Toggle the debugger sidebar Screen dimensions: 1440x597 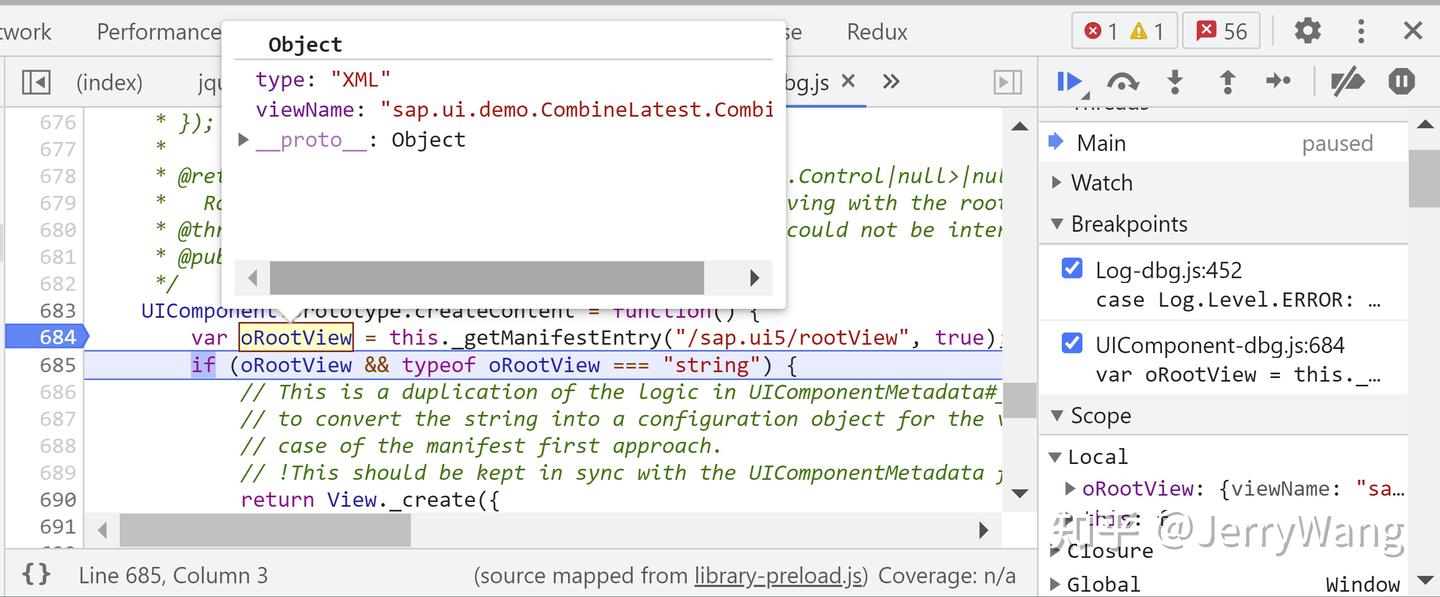pyautogui.click(x=1008, y=82)
